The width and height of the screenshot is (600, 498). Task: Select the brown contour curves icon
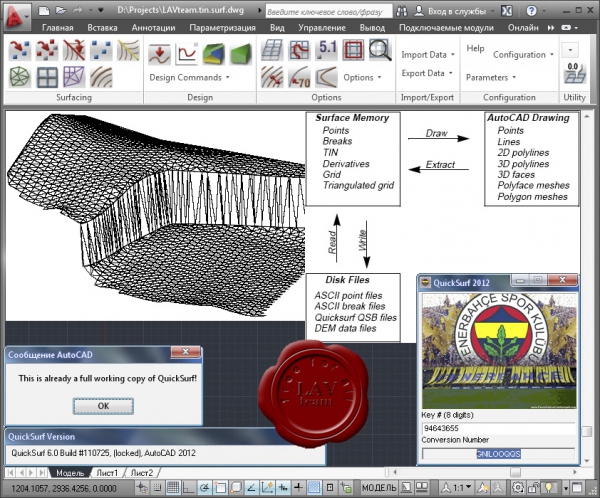(x=101, y=77)
